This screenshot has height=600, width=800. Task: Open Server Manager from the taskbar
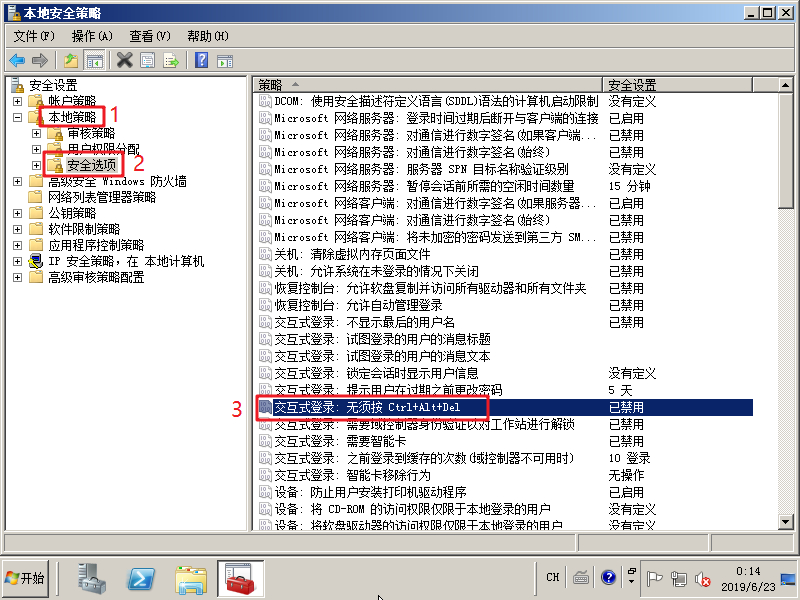[94, 578]
